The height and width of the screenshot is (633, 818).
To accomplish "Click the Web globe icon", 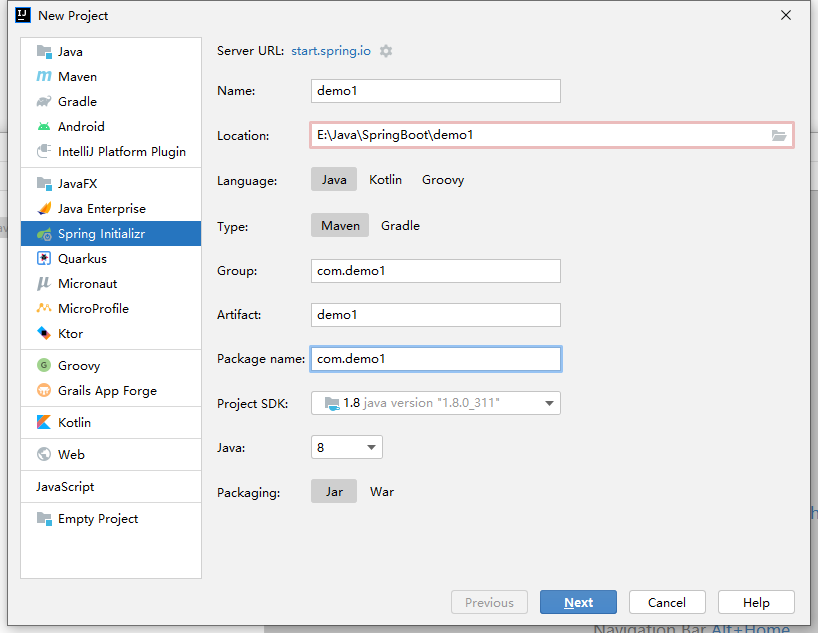I will (44, 455).
